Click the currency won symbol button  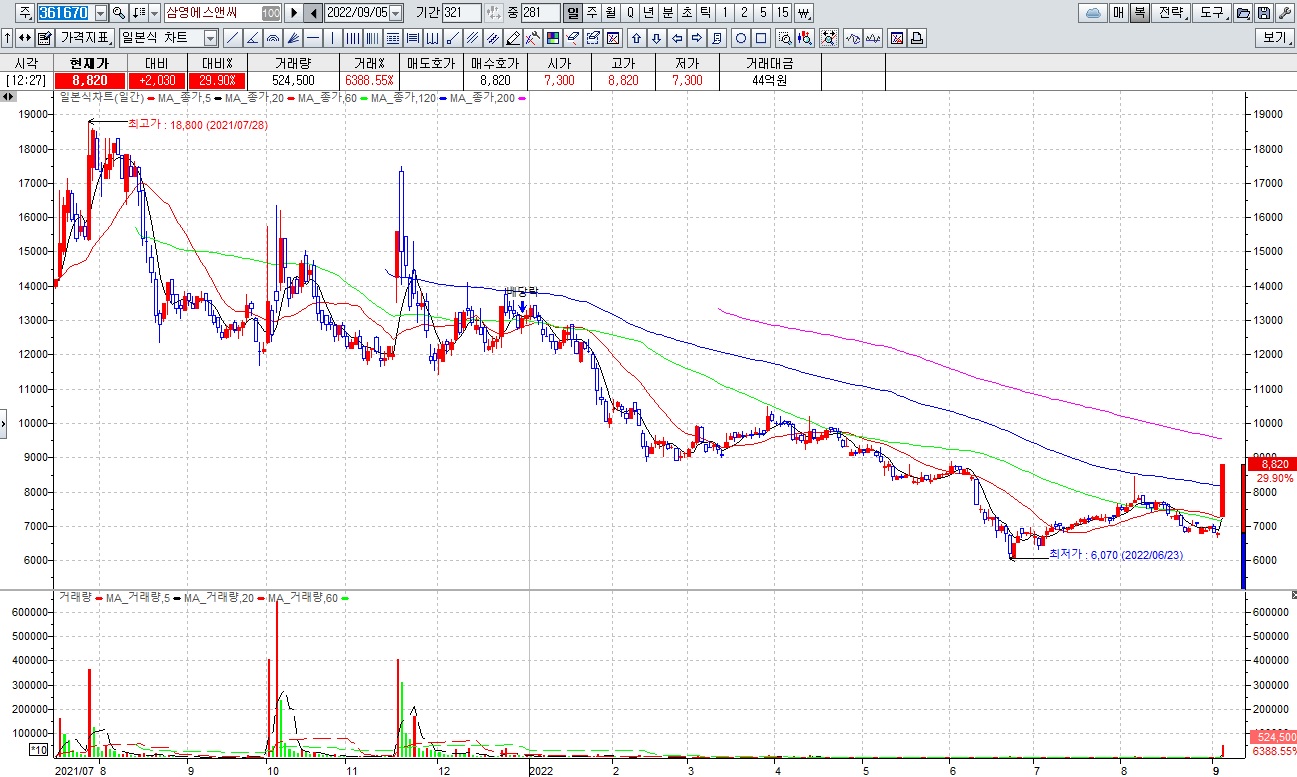point(804,13)
